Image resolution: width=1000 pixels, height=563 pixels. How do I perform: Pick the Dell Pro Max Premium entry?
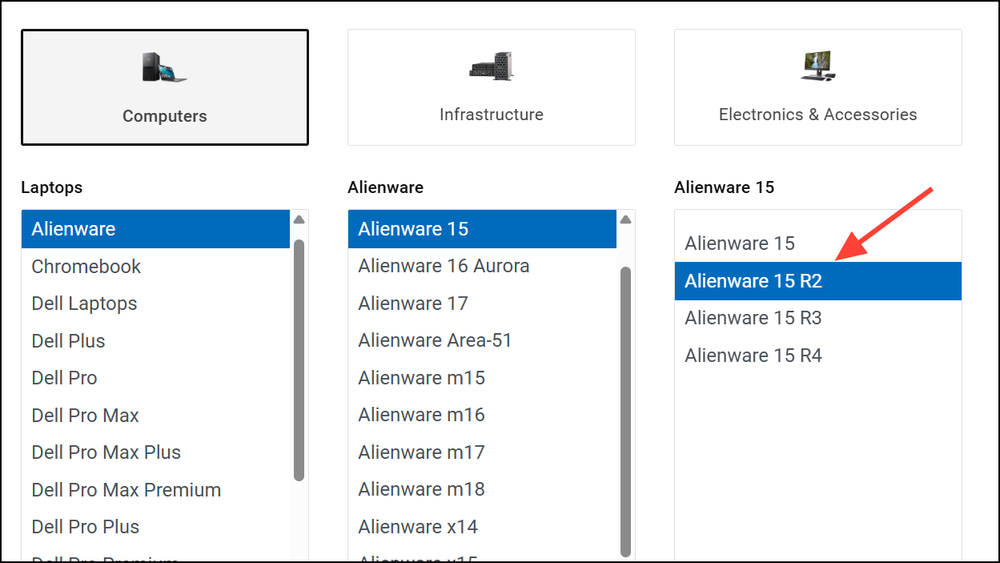click(156, 490)
